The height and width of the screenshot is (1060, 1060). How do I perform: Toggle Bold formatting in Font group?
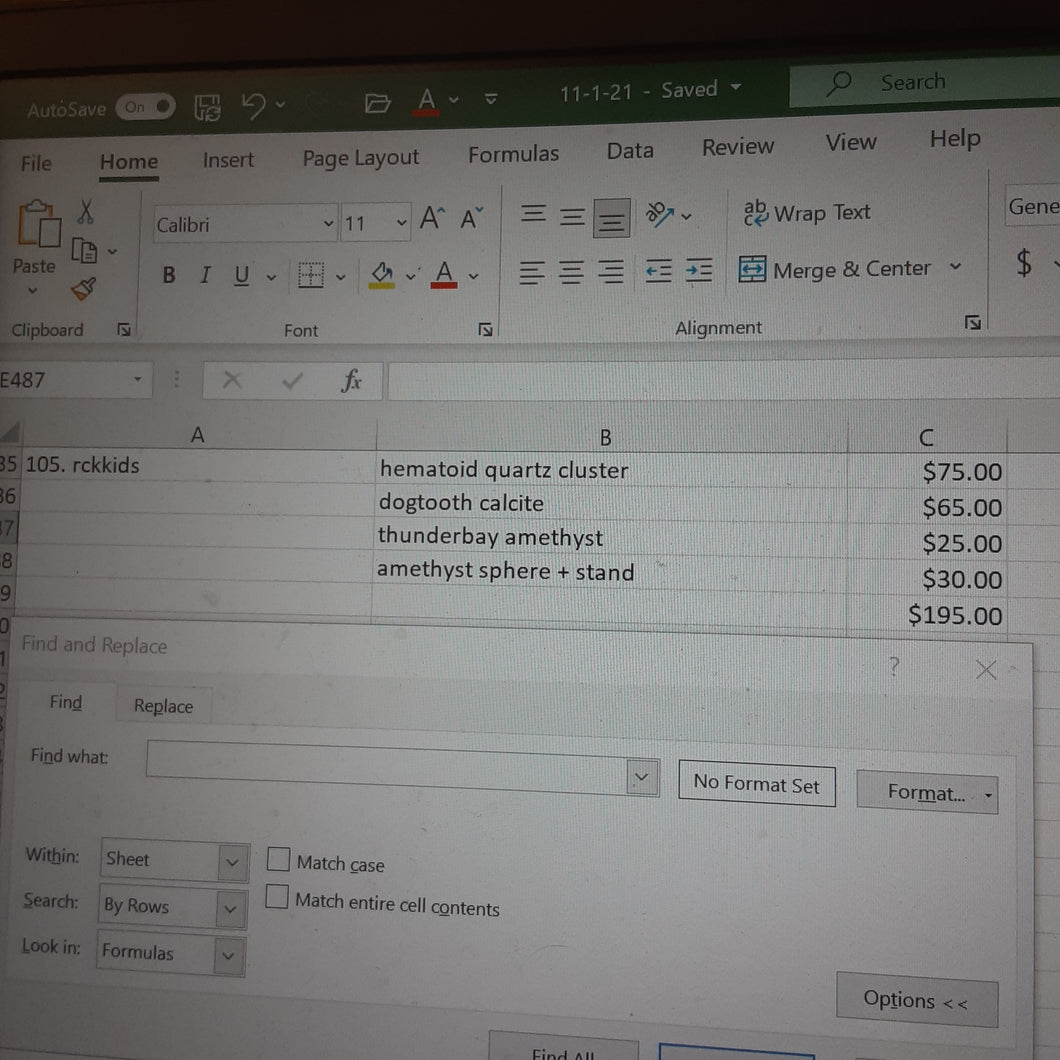click(169, 275)
